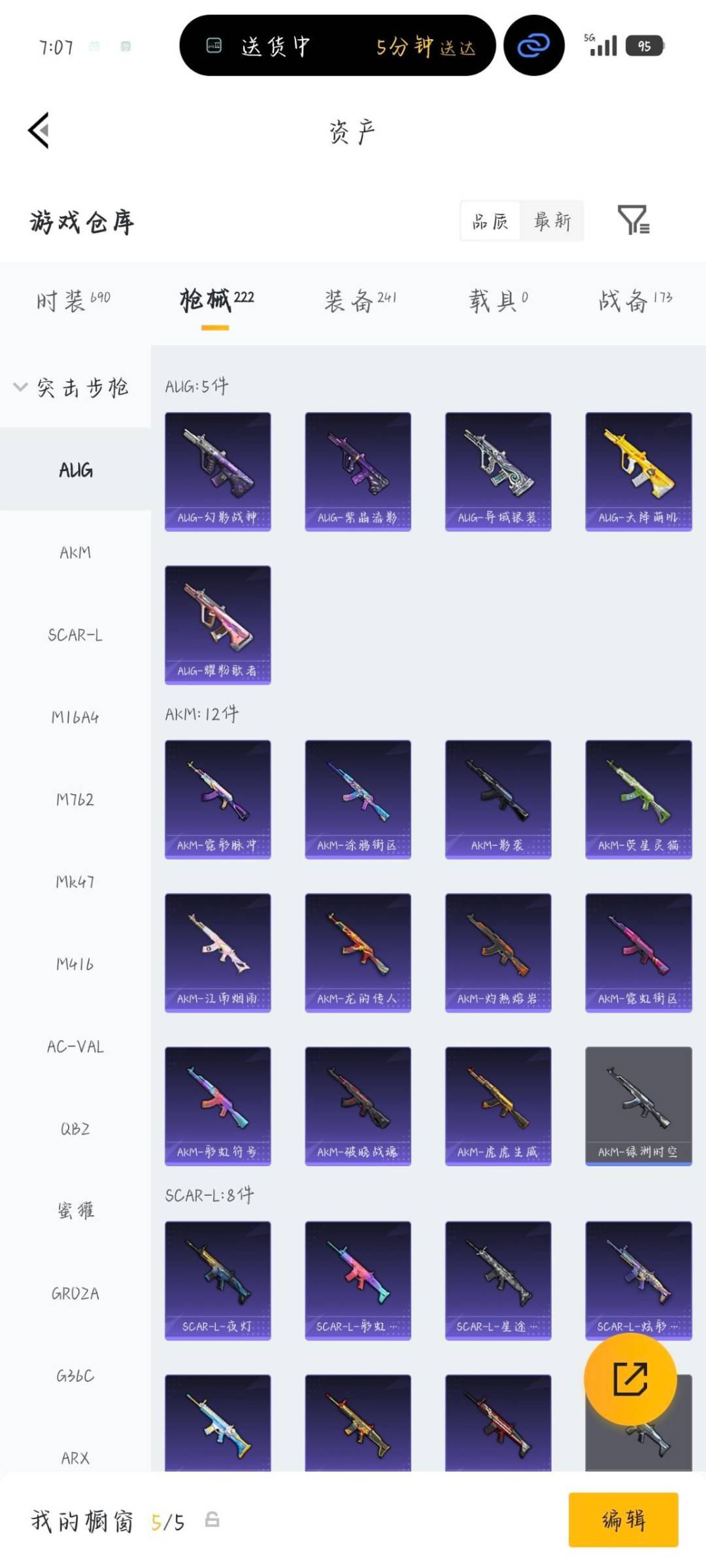Switch to the 装备 tab
The height and width of the screenshot is (1568, 706).
[x=360, y=301]
